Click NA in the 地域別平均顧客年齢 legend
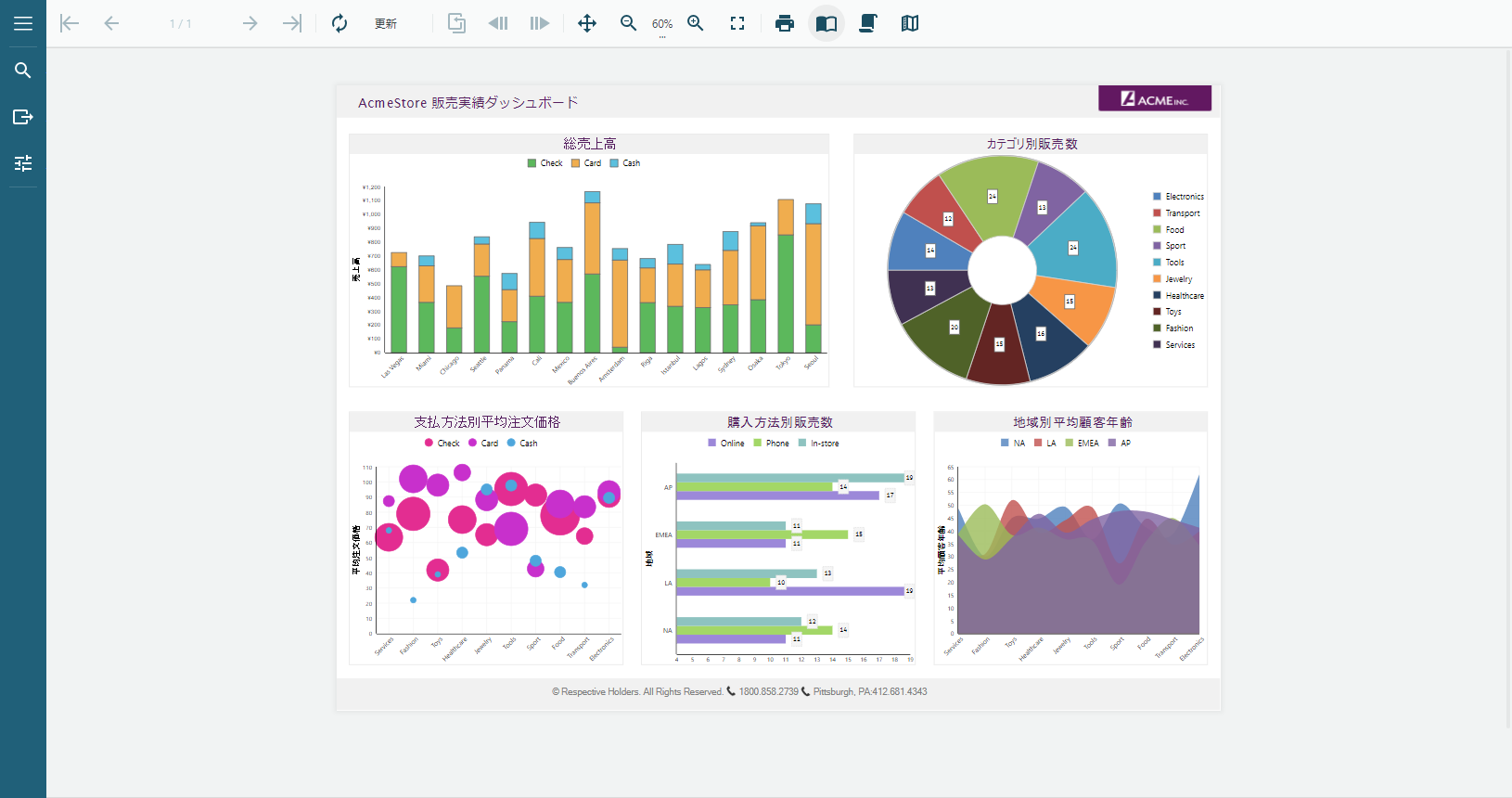Image resolution: width=1512 pixels, height=798 pixels. 1019,444
